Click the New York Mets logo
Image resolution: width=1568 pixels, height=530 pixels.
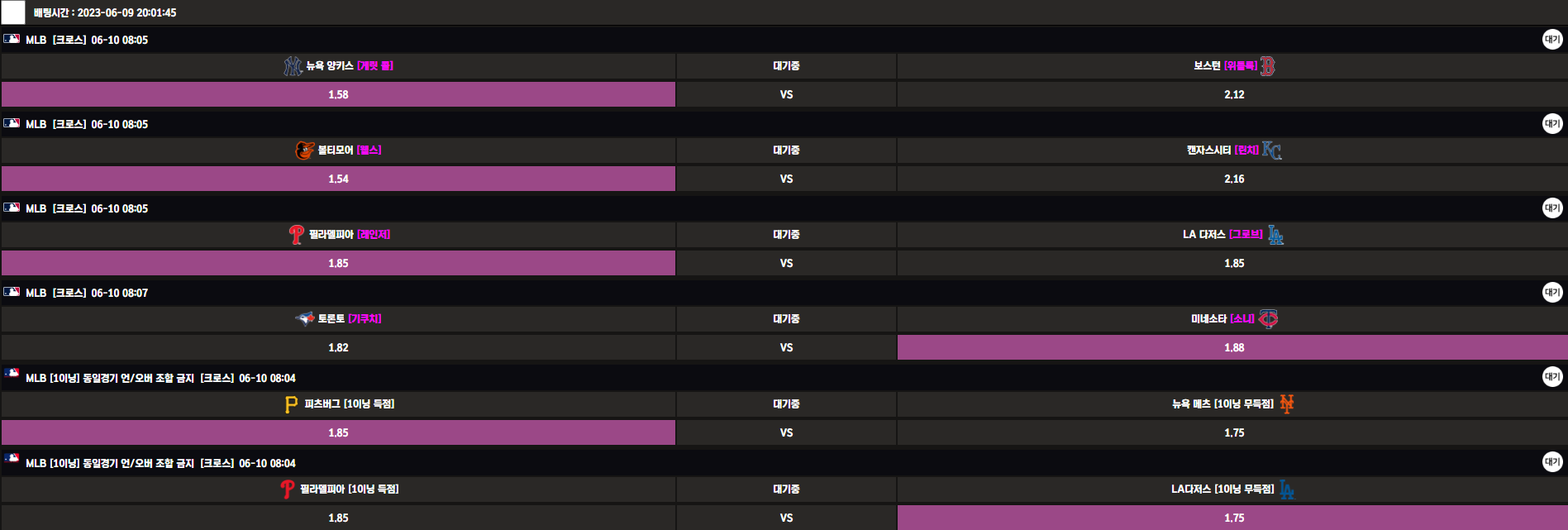coord(1286,404)
